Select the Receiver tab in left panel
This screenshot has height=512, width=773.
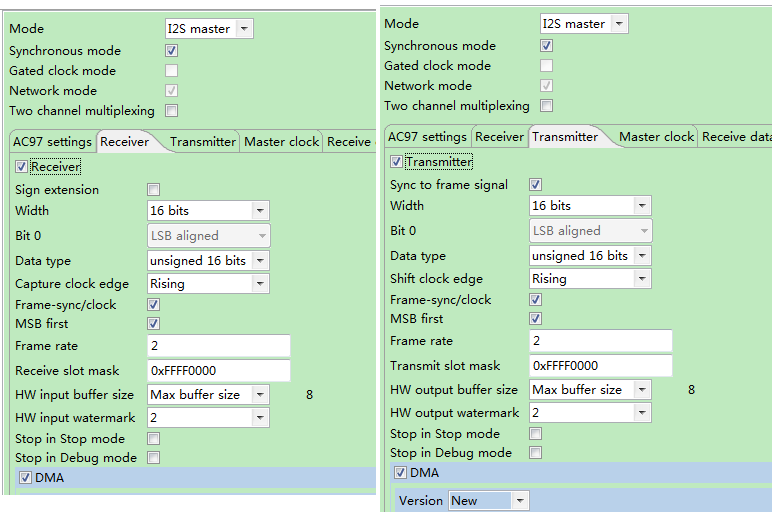click(x=125, y=142)
